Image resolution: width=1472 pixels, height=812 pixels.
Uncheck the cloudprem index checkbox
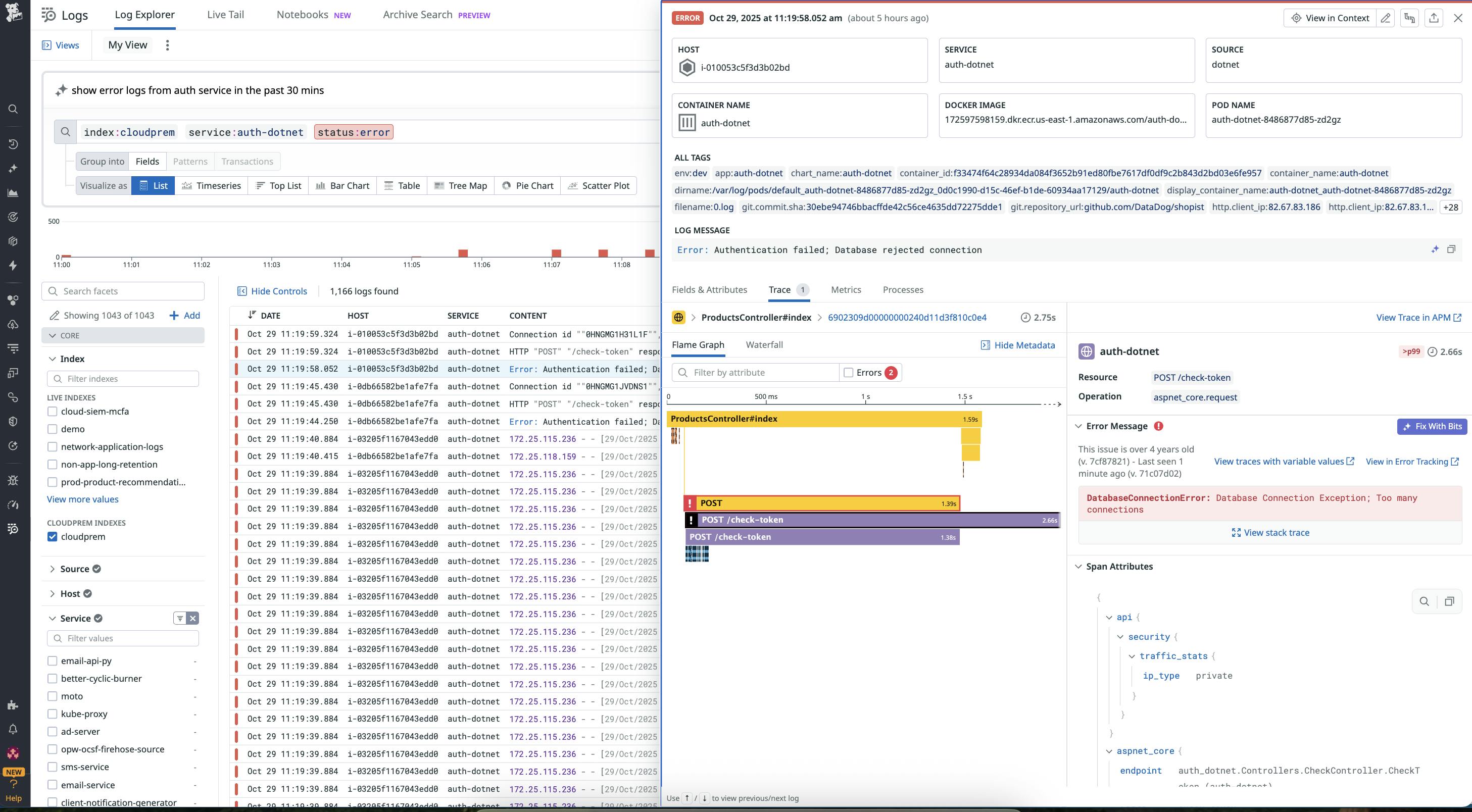click(53, 537)
